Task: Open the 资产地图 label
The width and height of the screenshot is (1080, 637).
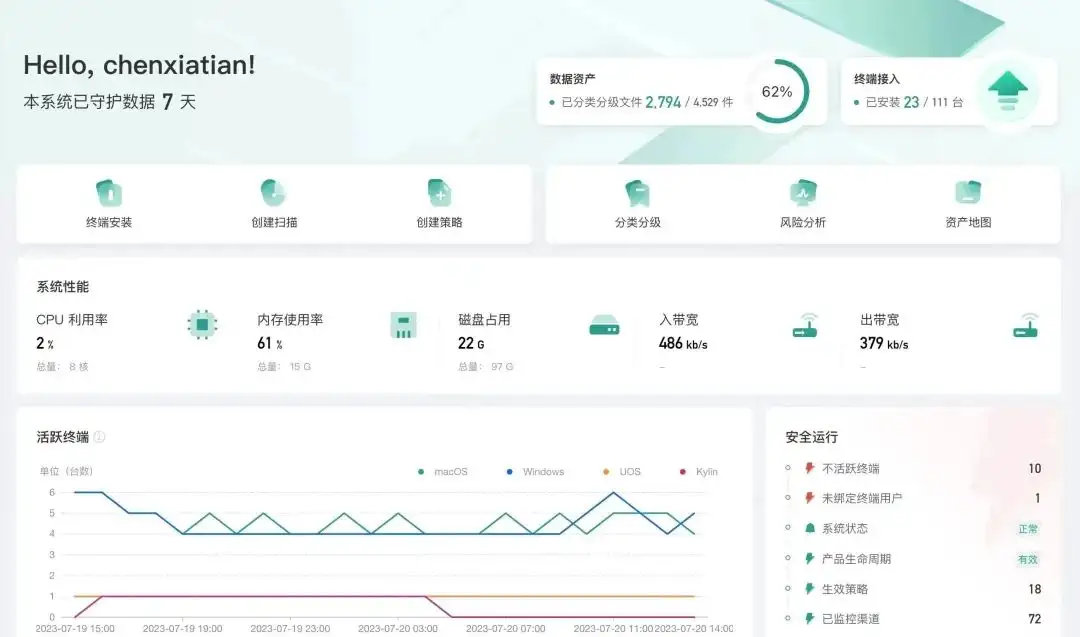Action: (x=968, y=222)
